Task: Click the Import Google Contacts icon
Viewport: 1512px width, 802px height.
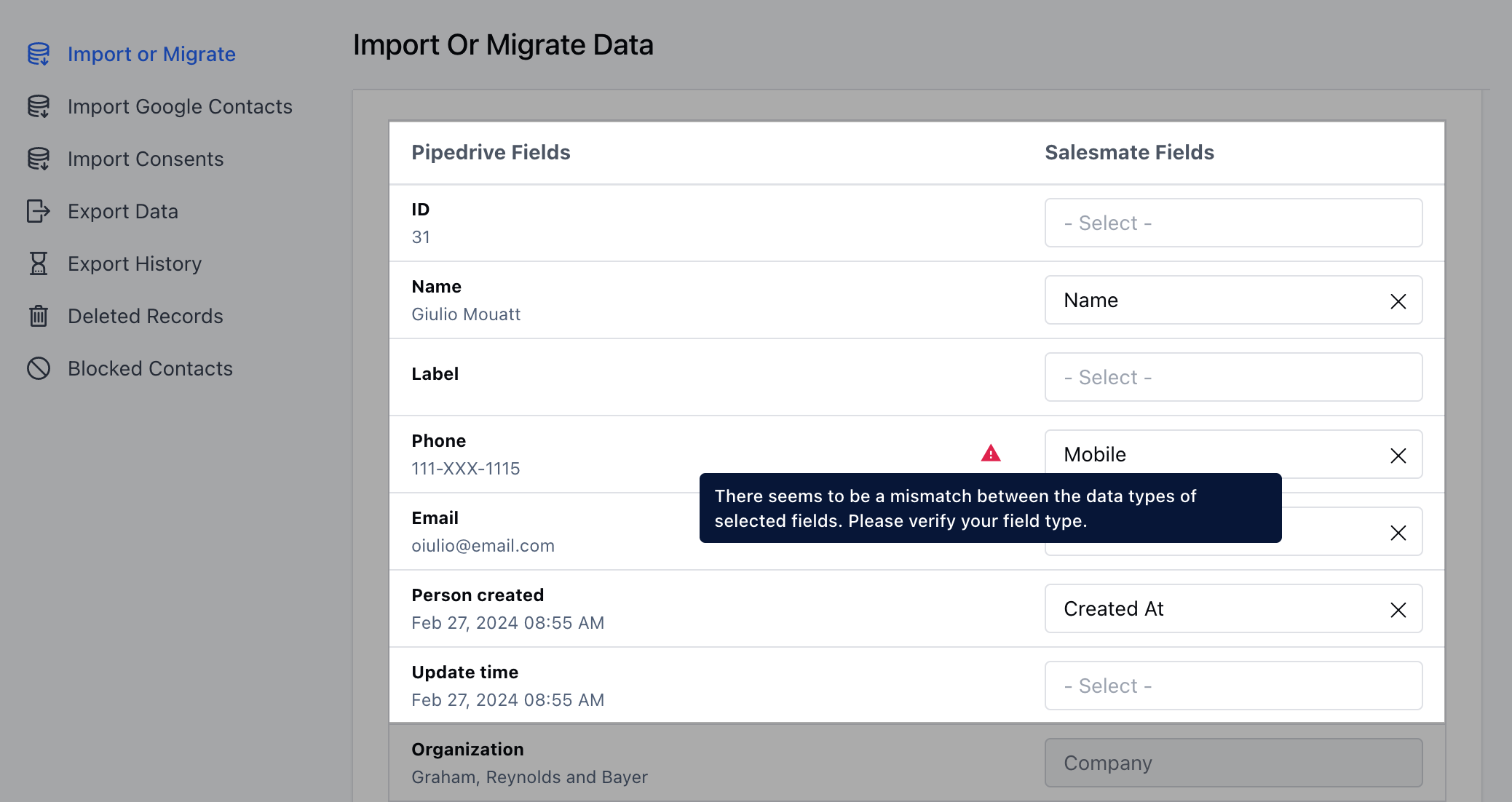Action: point(39,106)
